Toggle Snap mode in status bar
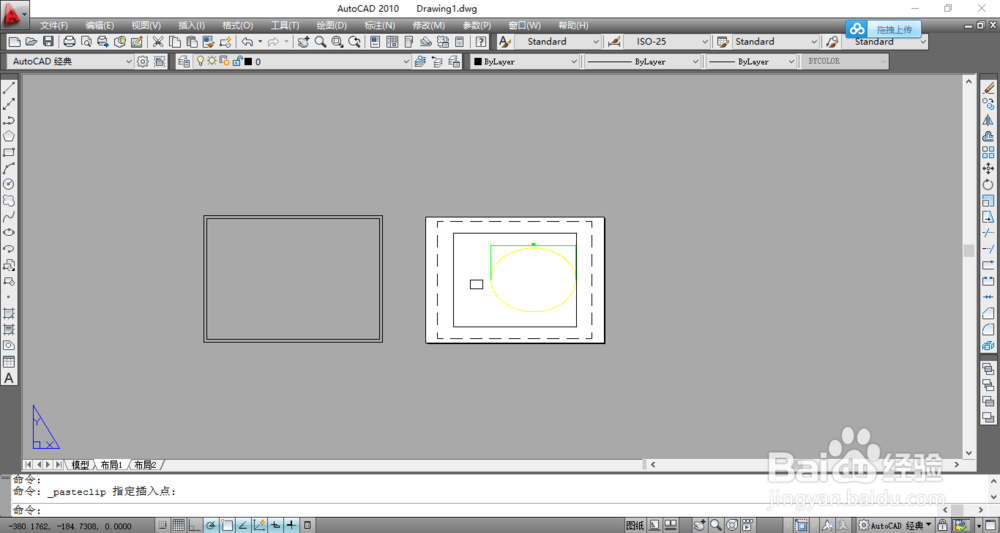This screenshot has height=533, width=1000. click(x=163, y=525)
